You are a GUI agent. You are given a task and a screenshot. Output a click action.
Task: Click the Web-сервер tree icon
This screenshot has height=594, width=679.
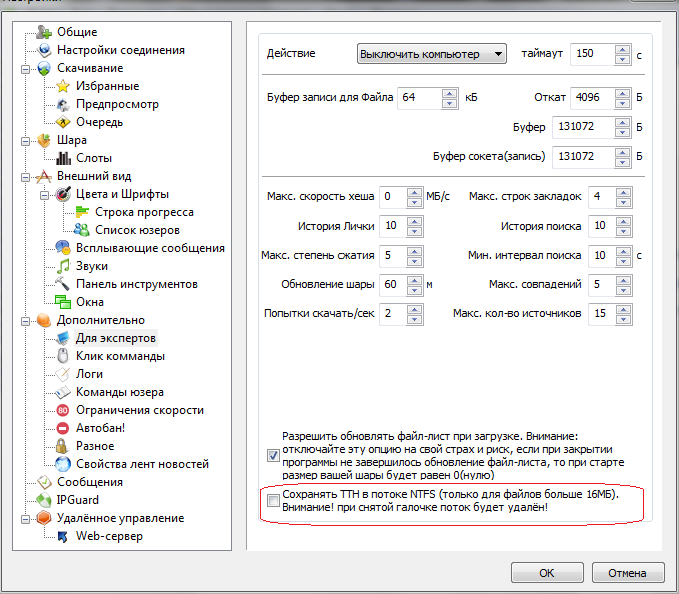63,536
